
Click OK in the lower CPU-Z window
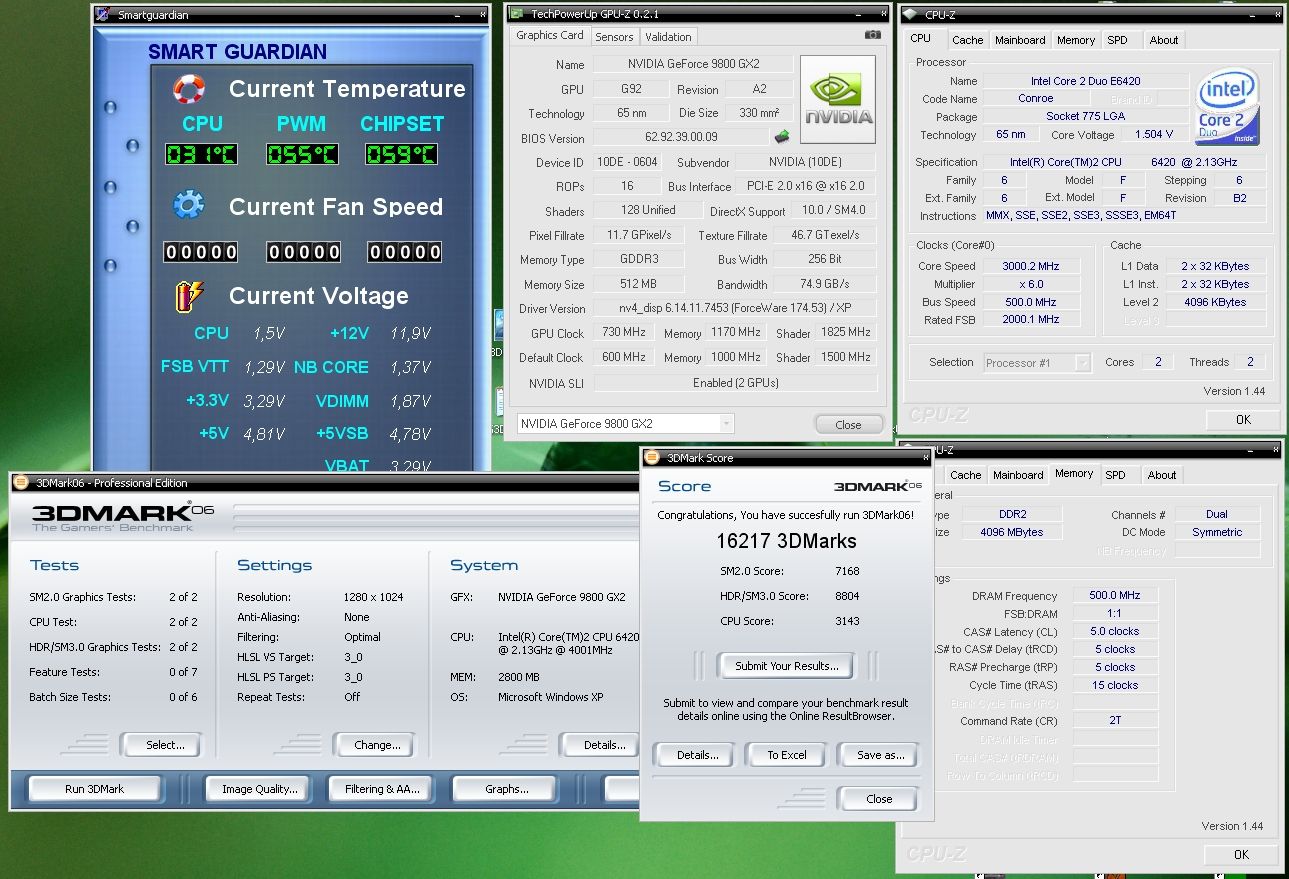click(x=1241, y=854)
